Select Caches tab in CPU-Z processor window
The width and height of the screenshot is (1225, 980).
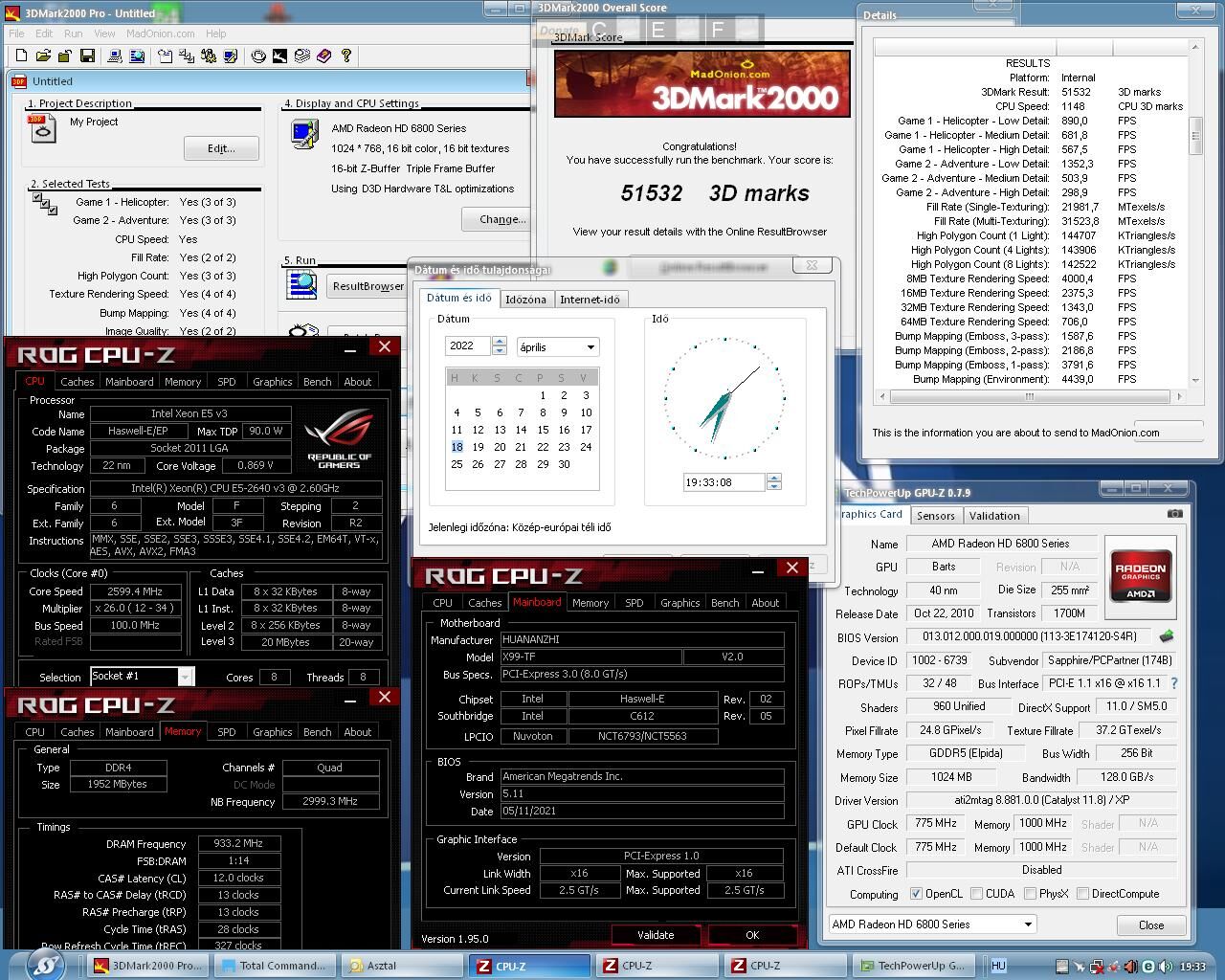78,382
